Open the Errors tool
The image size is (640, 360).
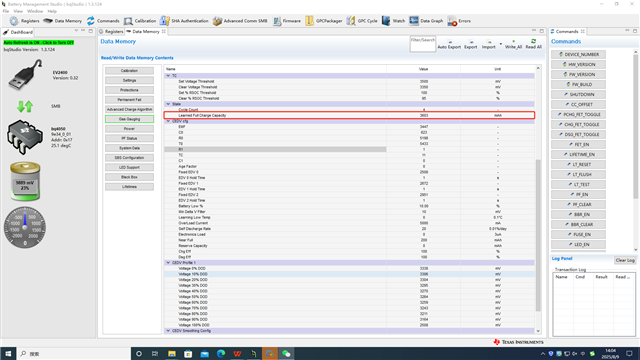coord(459,21)
